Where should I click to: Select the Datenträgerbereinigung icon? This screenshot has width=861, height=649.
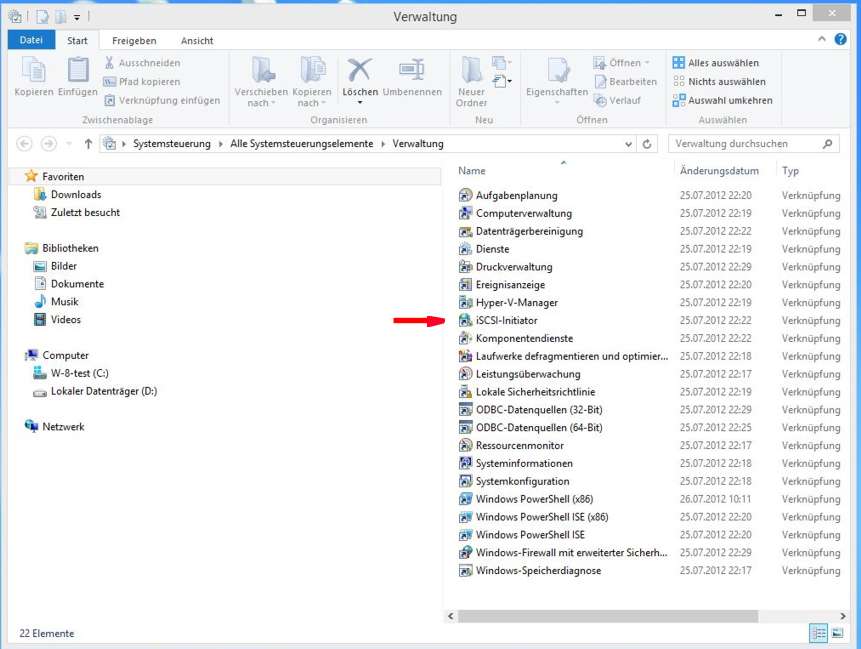465,231
